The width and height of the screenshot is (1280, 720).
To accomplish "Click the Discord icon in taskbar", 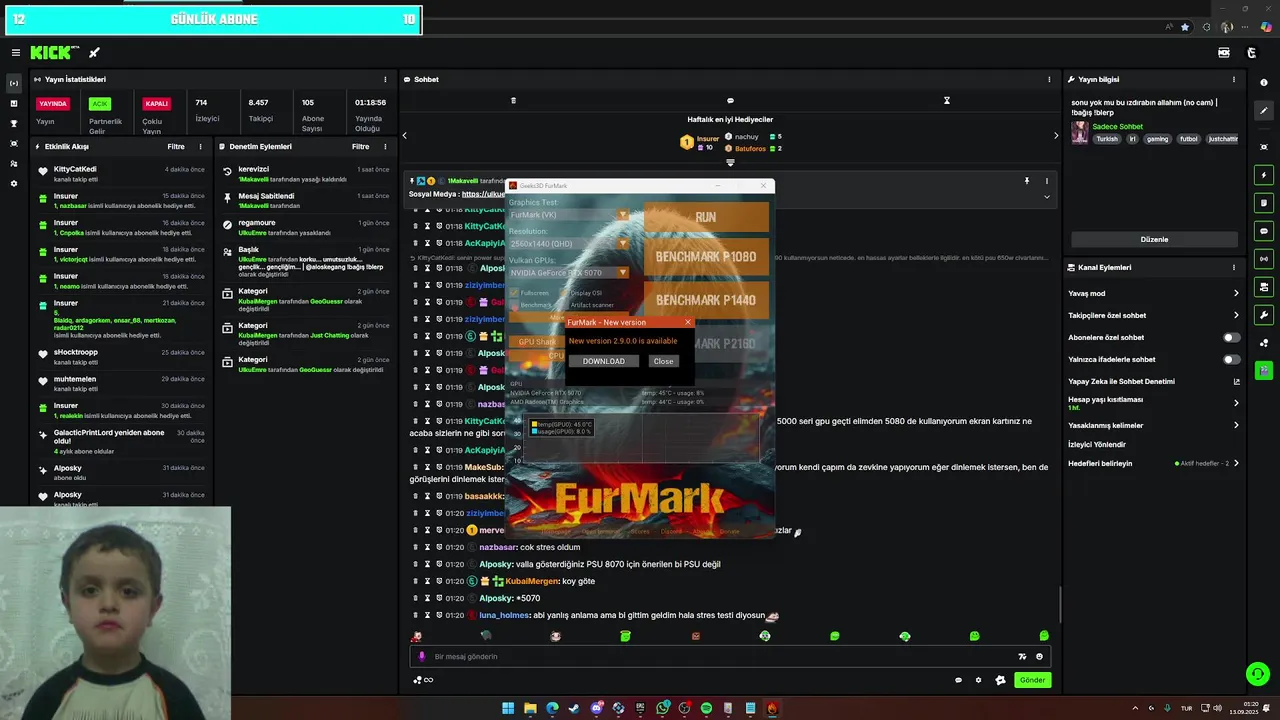I will (x=597, y=708).
